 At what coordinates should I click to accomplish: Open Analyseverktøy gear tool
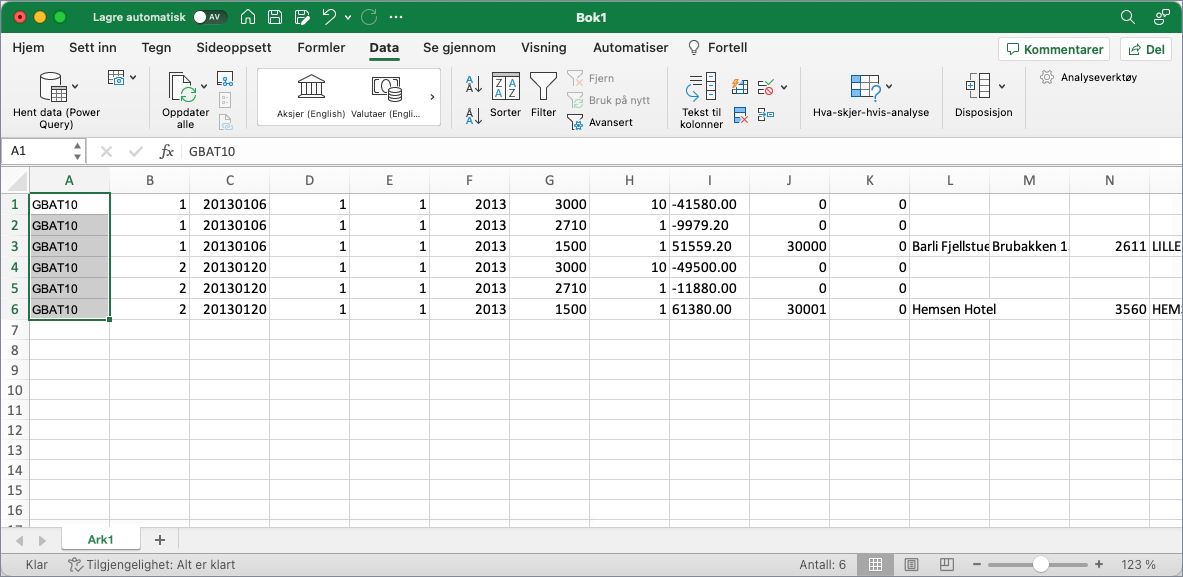tap(1088, 77)
